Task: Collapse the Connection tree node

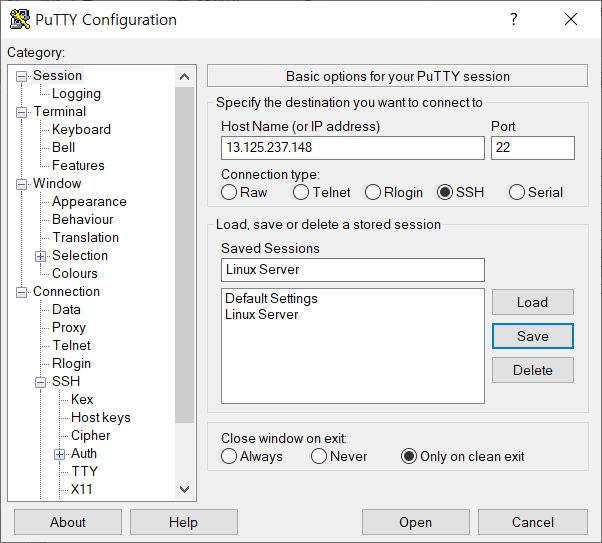Action: click(x=22, y=292)
